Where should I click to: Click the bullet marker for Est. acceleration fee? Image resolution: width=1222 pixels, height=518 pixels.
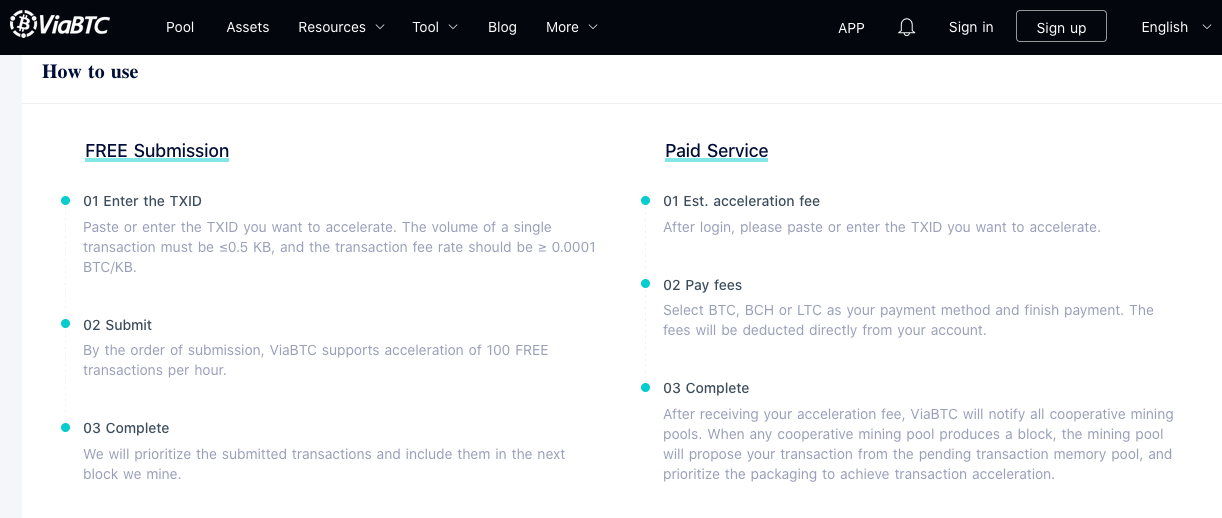(646, 201)
